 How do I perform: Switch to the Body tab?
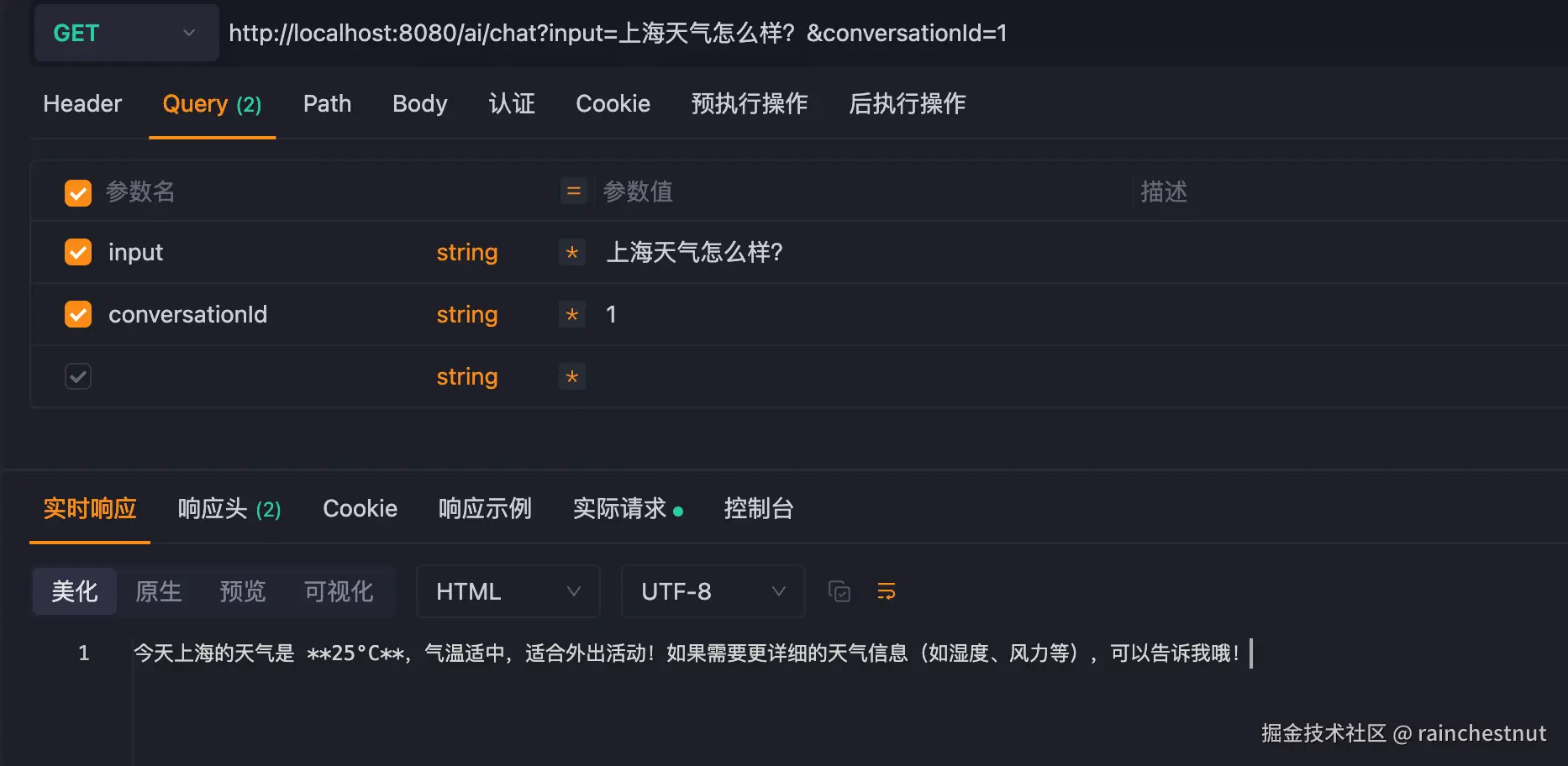(419, 104)
